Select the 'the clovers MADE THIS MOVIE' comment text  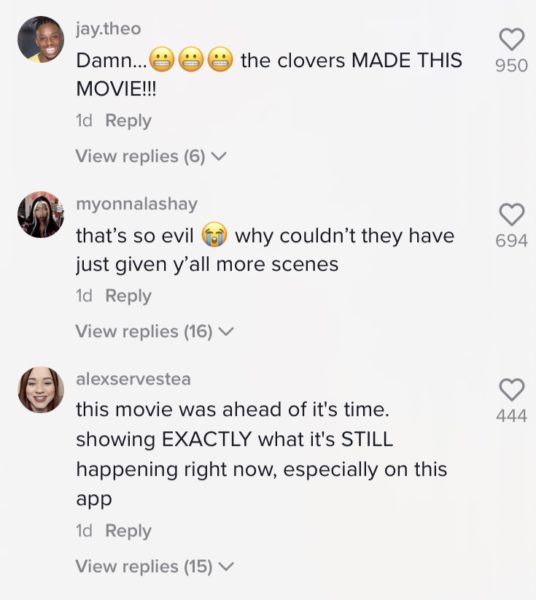(269, 75)
